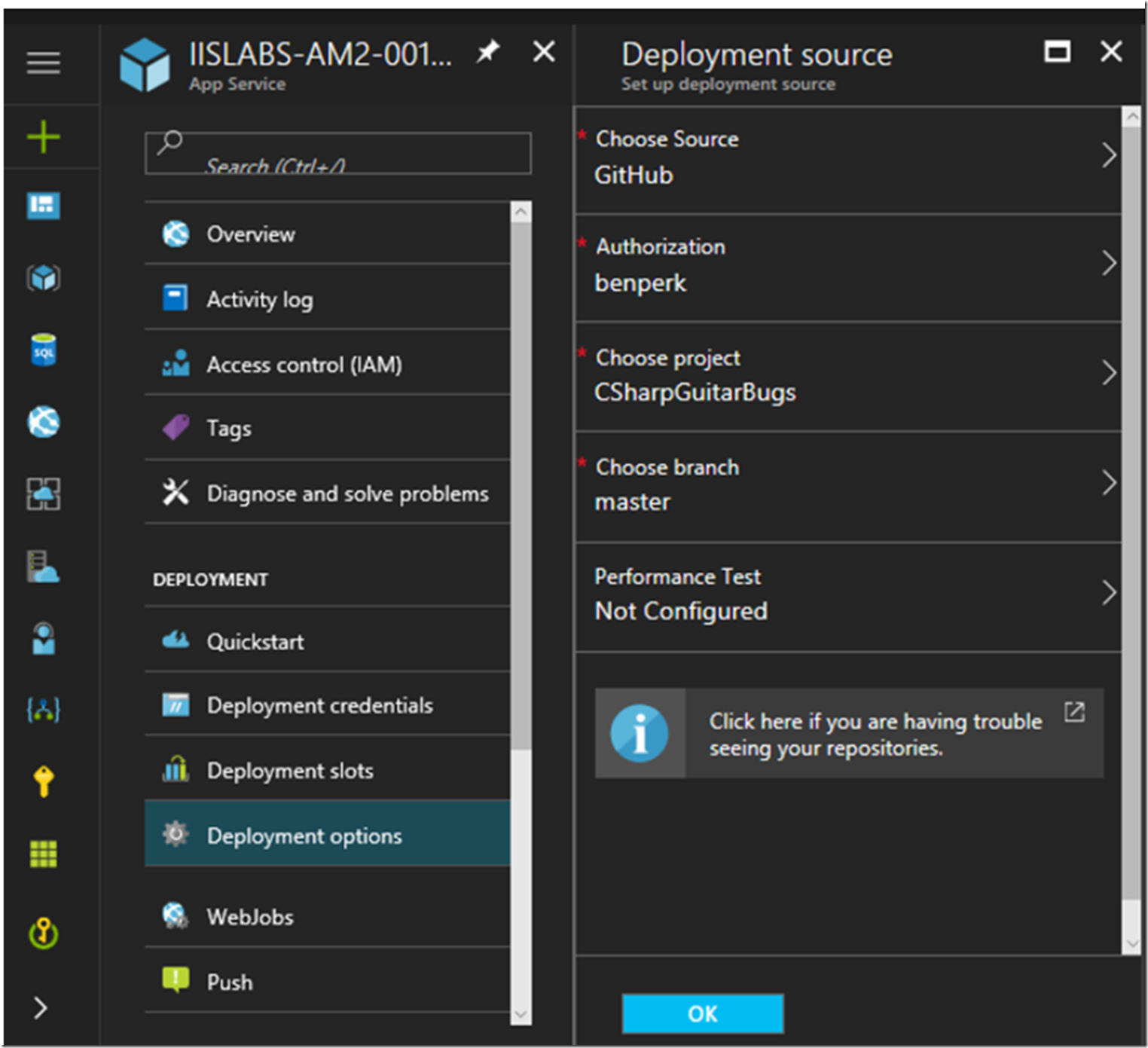The height and width of the screenshot is (1048, 1148).
Task: Open WebJobs menu item
Action: click(x=327, y=916)
